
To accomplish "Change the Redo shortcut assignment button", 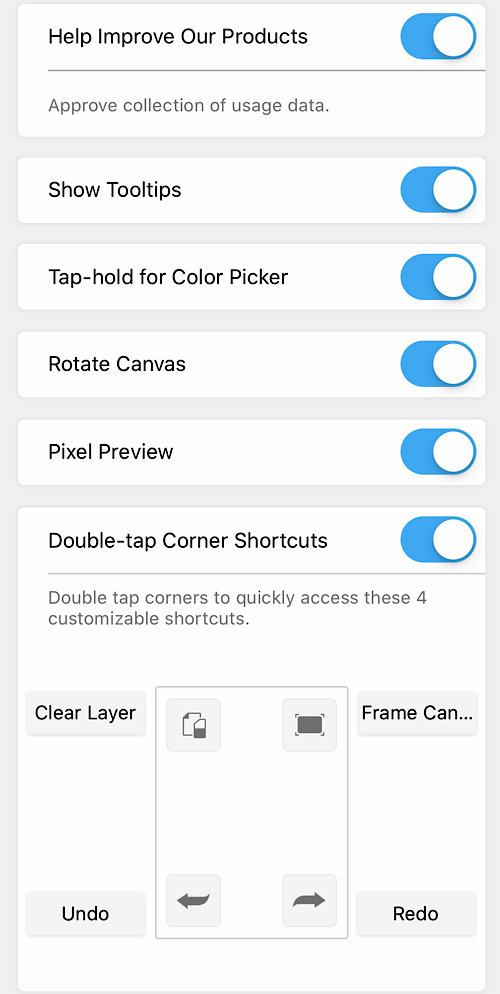I will click(416, 913).
